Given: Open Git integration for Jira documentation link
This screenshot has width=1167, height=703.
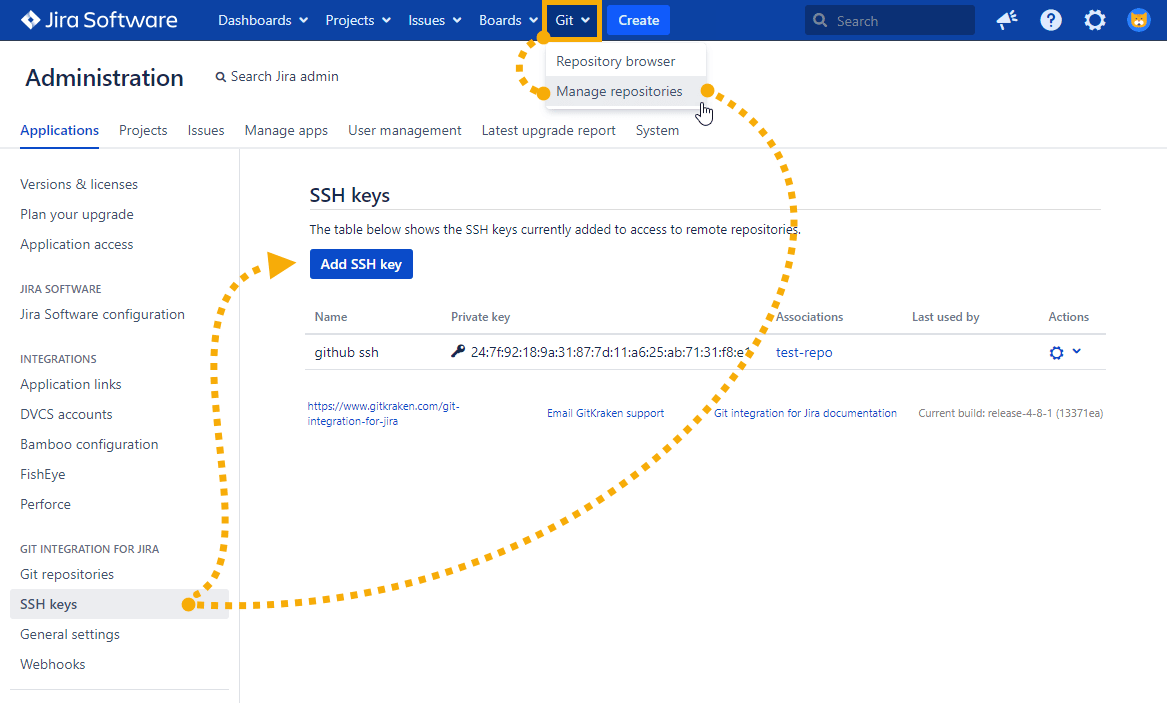Looking at the screenshot, I should [805, 414].
